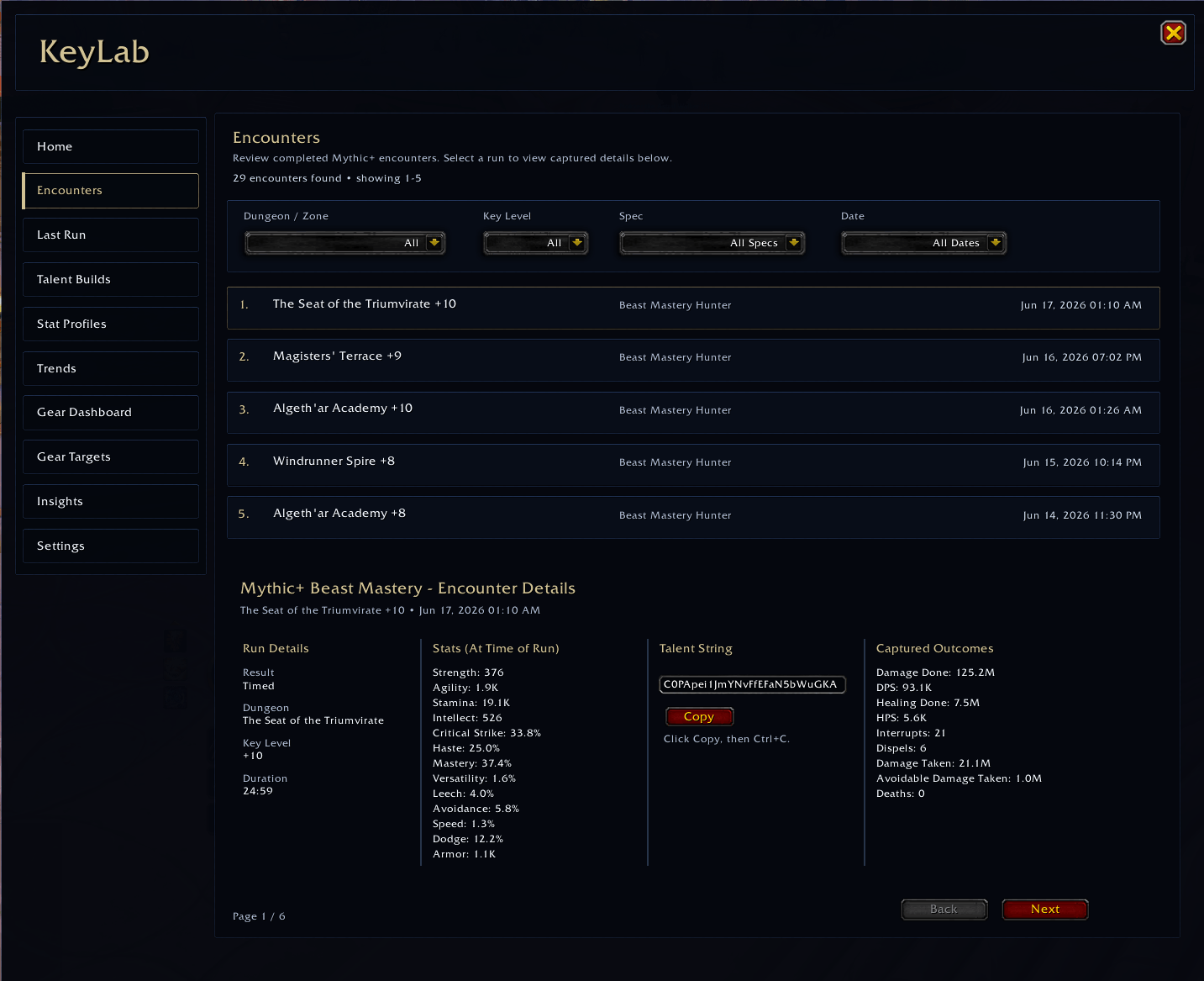Select the Algeth'ar Academy +10 run
This screenshot has height=981, width=1204.
click(x=693, y=413)
